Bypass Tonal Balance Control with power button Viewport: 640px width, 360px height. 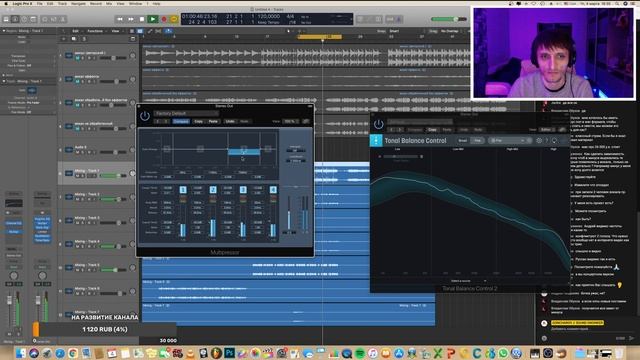tap(378, 124)
